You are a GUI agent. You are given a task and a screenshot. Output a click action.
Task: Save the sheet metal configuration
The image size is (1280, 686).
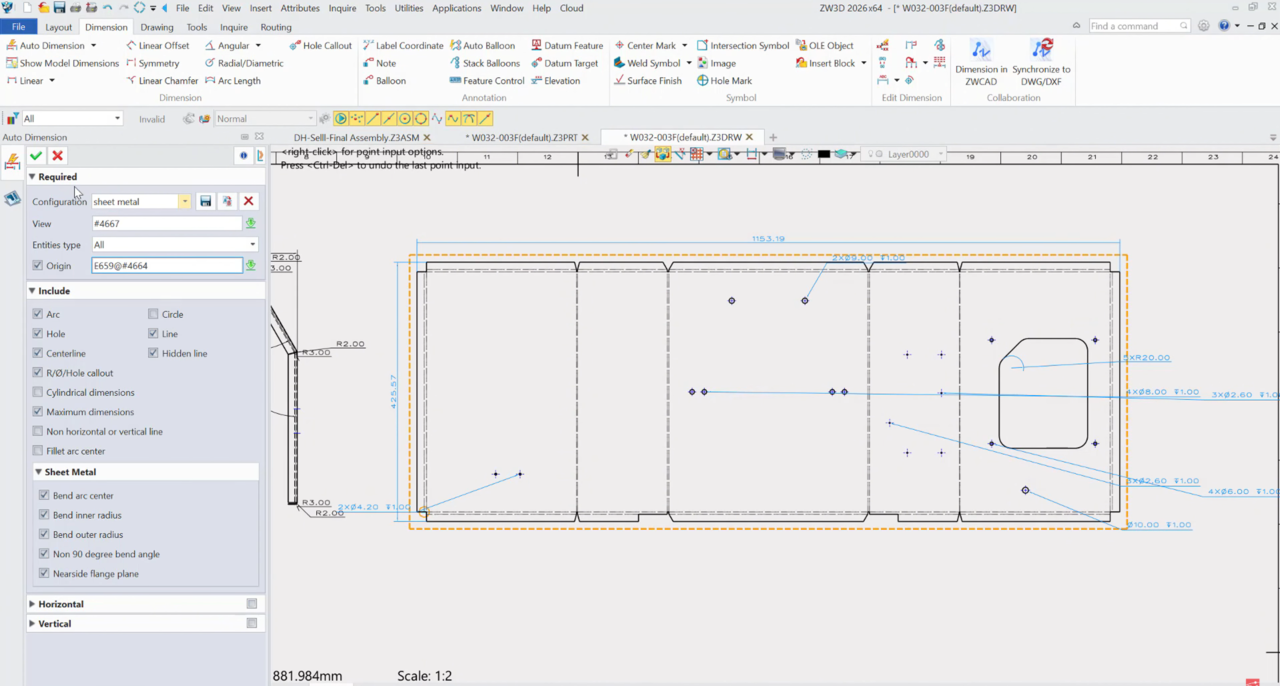[205, 202]
